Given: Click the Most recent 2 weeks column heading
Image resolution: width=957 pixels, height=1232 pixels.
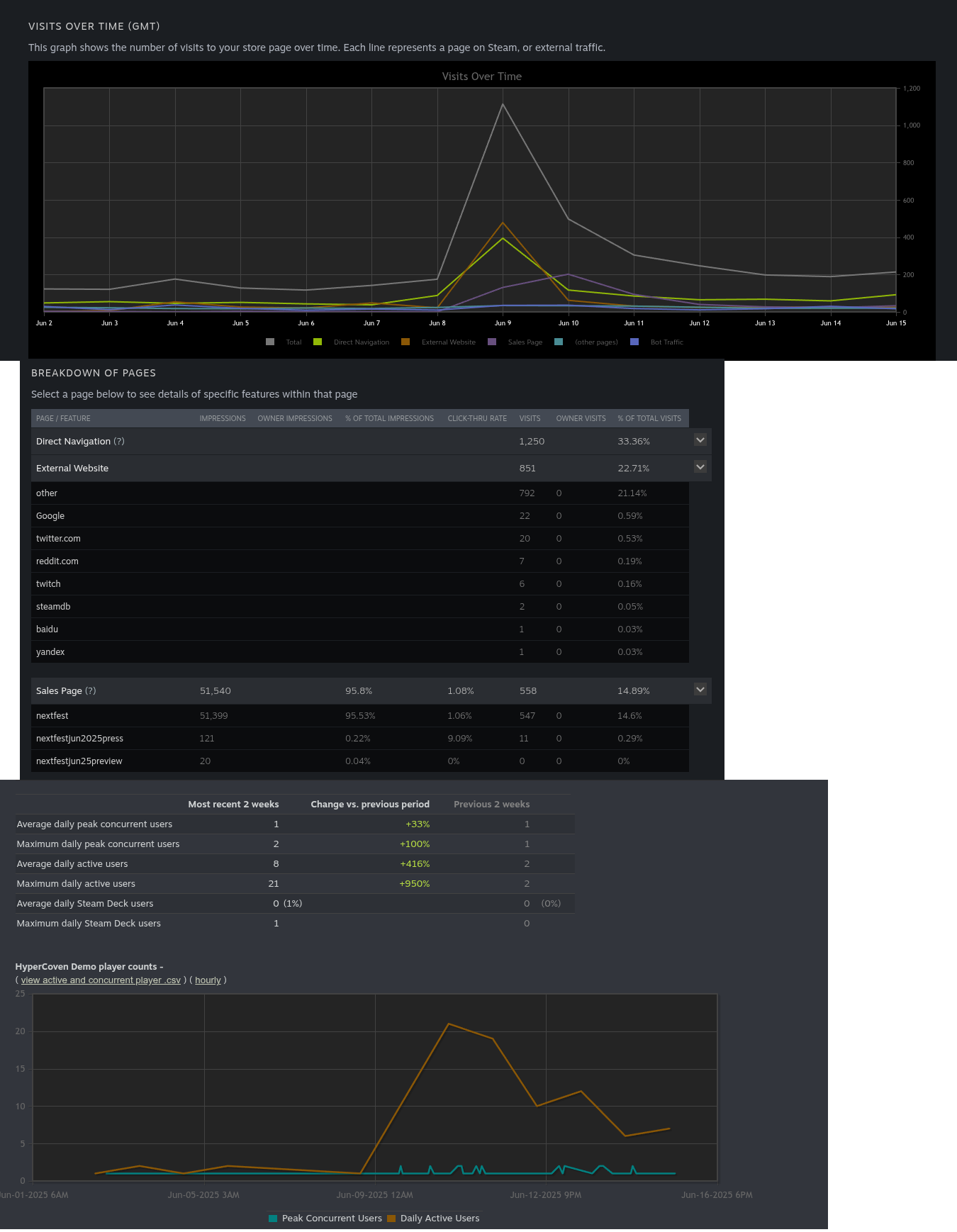Looking at the screenshot, I should point(233,804).
